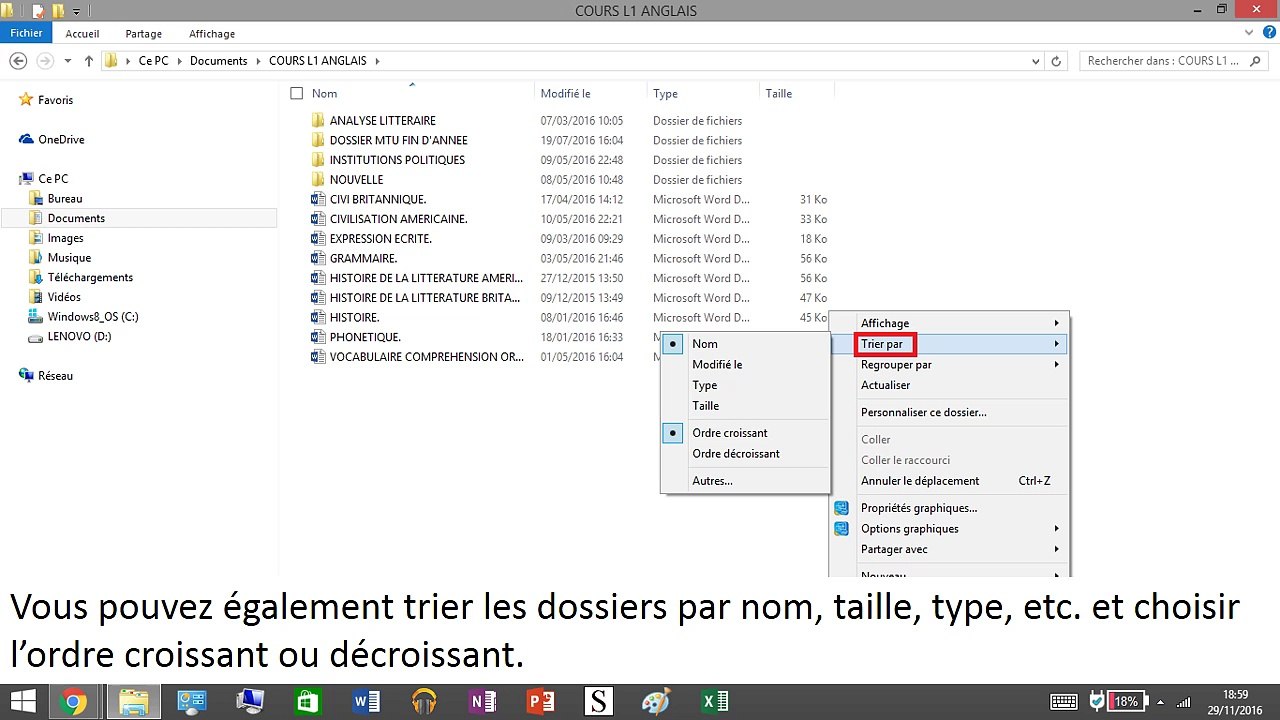Open Téléchargements in sidebar

point(90,277)
